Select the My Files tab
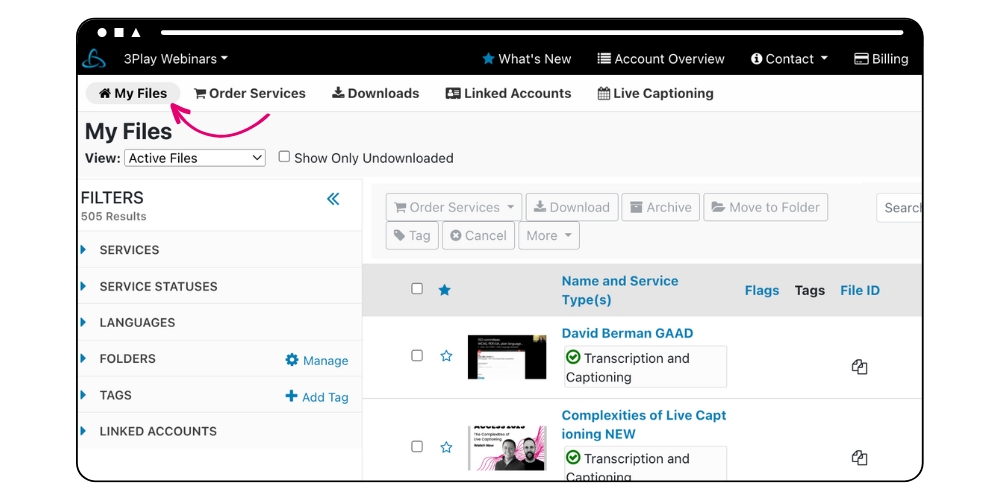The width and height of the screenshot is (1000, 500). [133, 93]
